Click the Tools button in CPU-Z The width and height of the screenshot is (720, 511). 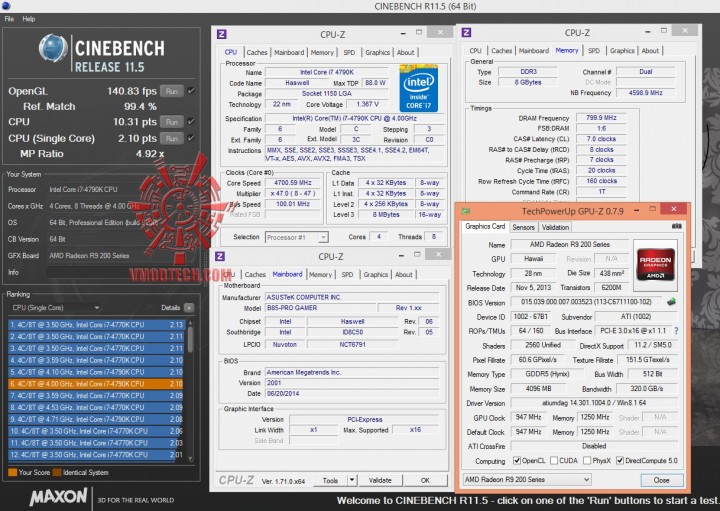point(330,480)
